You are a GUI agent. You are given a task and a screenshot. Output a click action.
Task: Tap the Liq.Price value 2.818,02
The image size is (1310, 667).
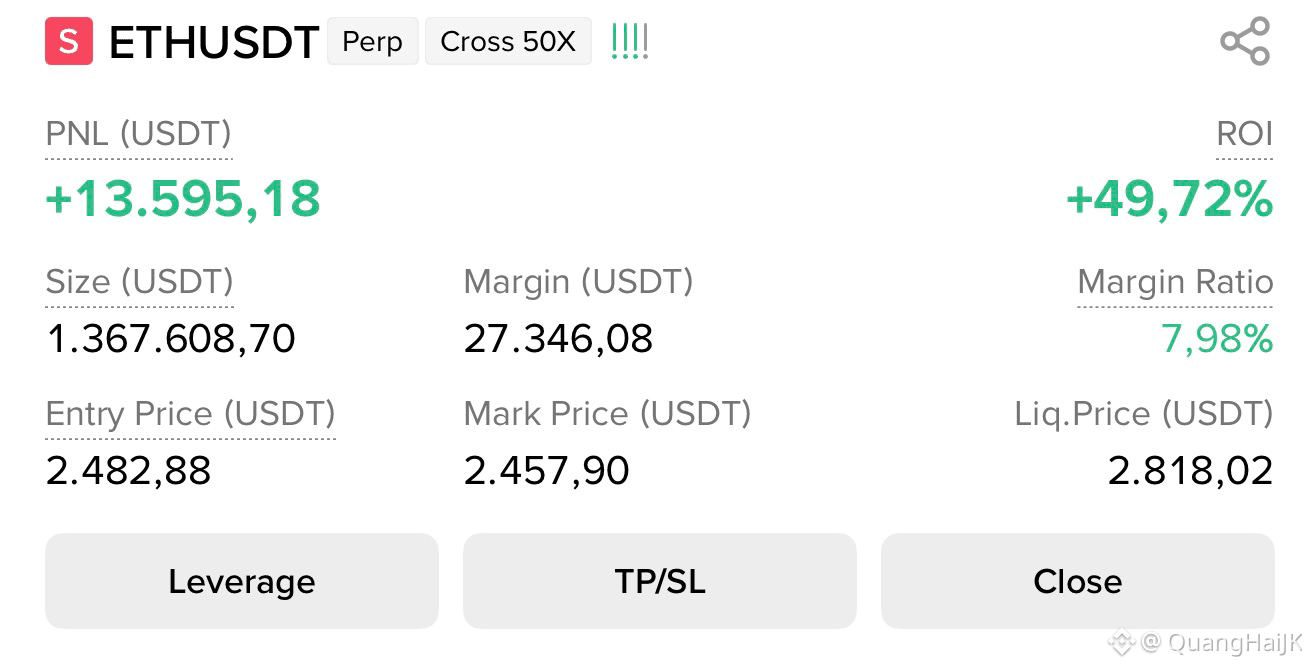pos(1191,470)
